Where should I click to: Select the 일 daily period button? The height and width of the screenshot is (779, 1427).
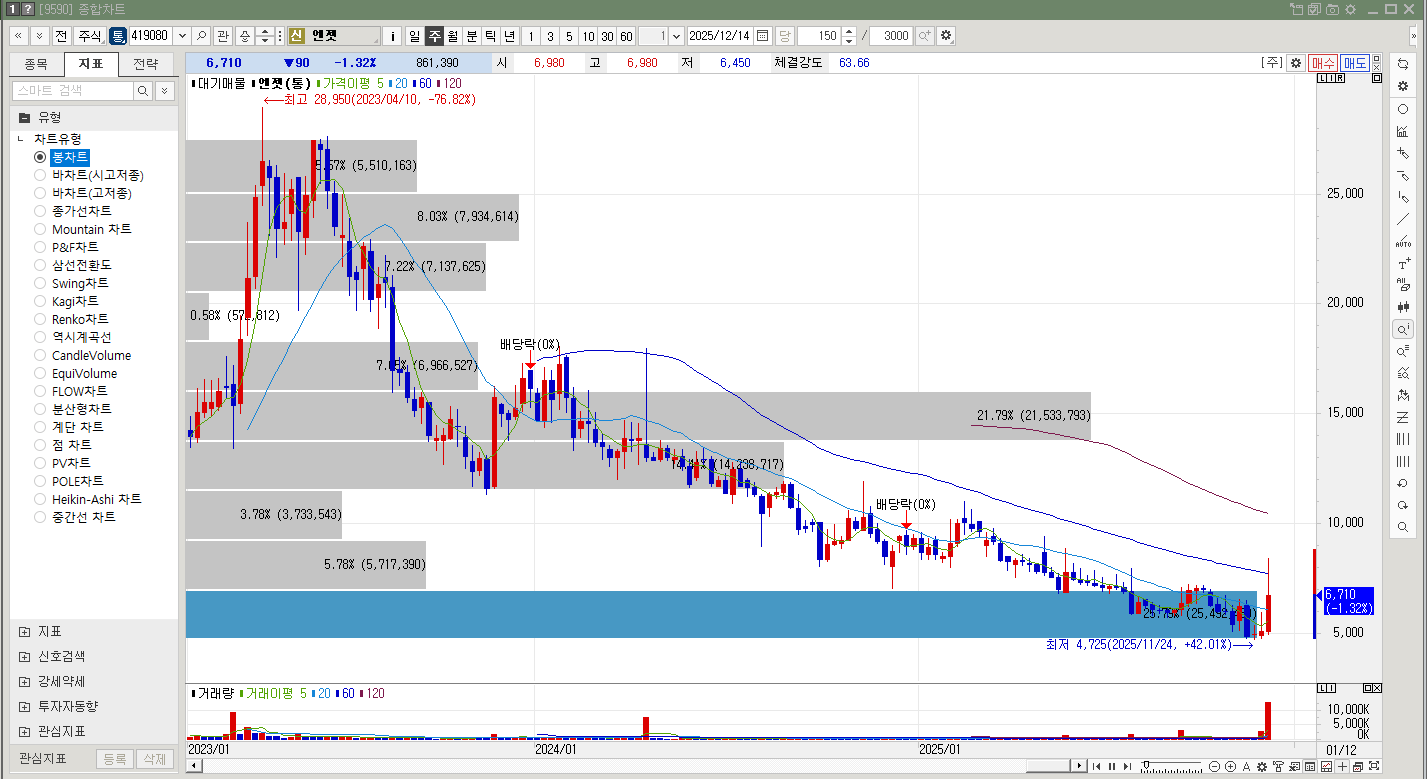[414, 36]
